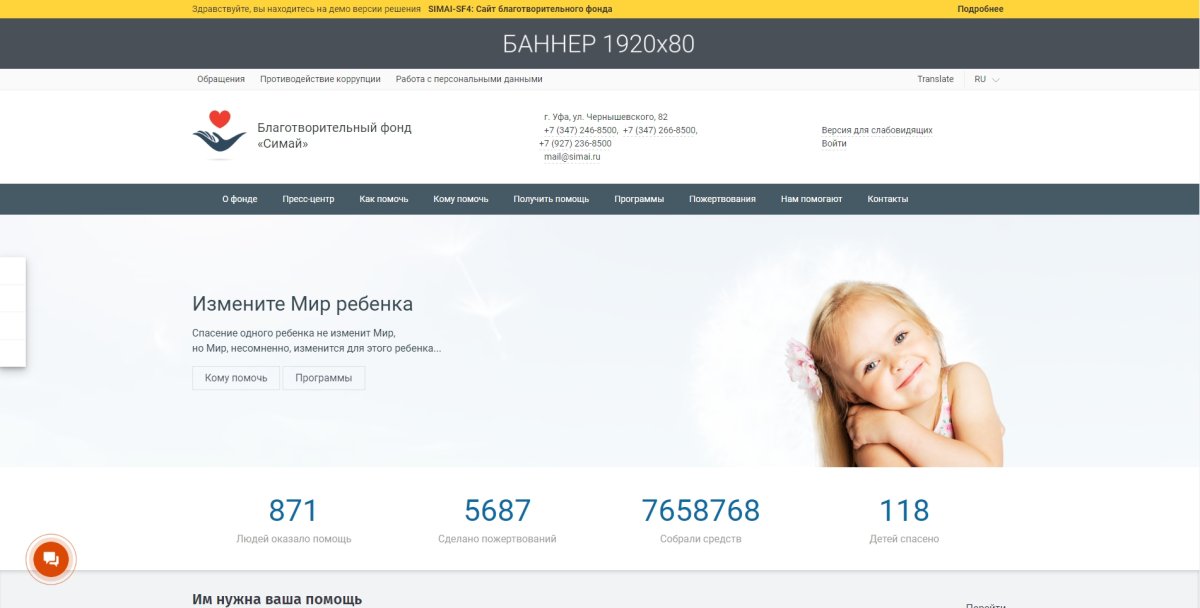Screen dimensions: 1200x608
Task: Open Нам помогают in navigation bar
Action: coord(811,199)
